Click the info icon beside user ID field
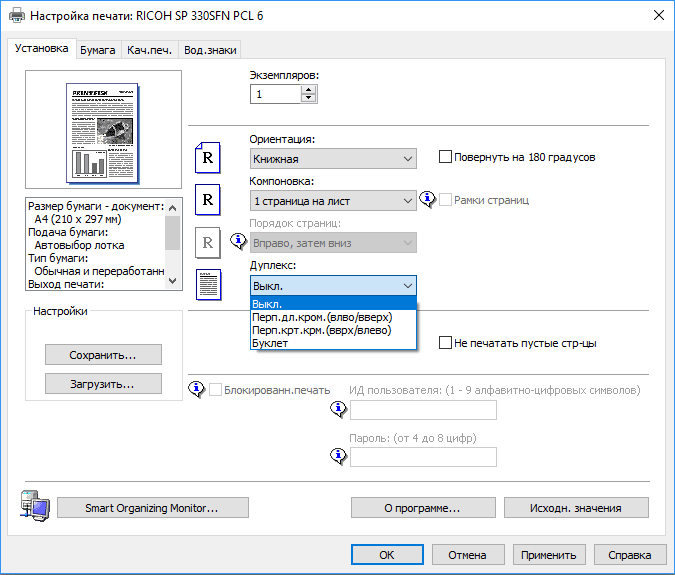Viewport: 675px width, 575px height. click(x=338, y=409)
